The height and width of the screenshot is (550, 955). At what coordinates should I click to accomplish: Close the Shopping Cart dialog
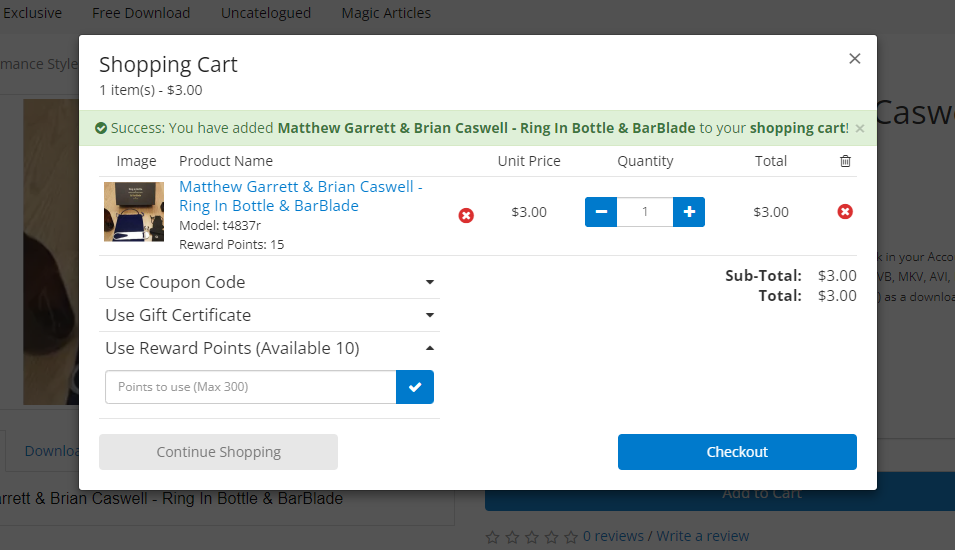pos(855,58)
